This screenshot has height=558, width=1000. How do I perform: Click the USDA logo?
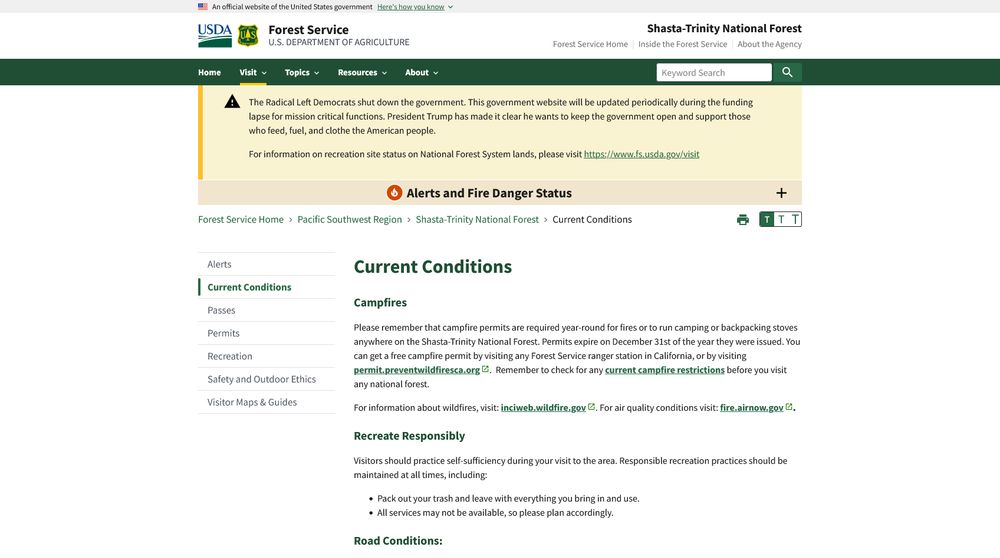click(x=215, y=36)
